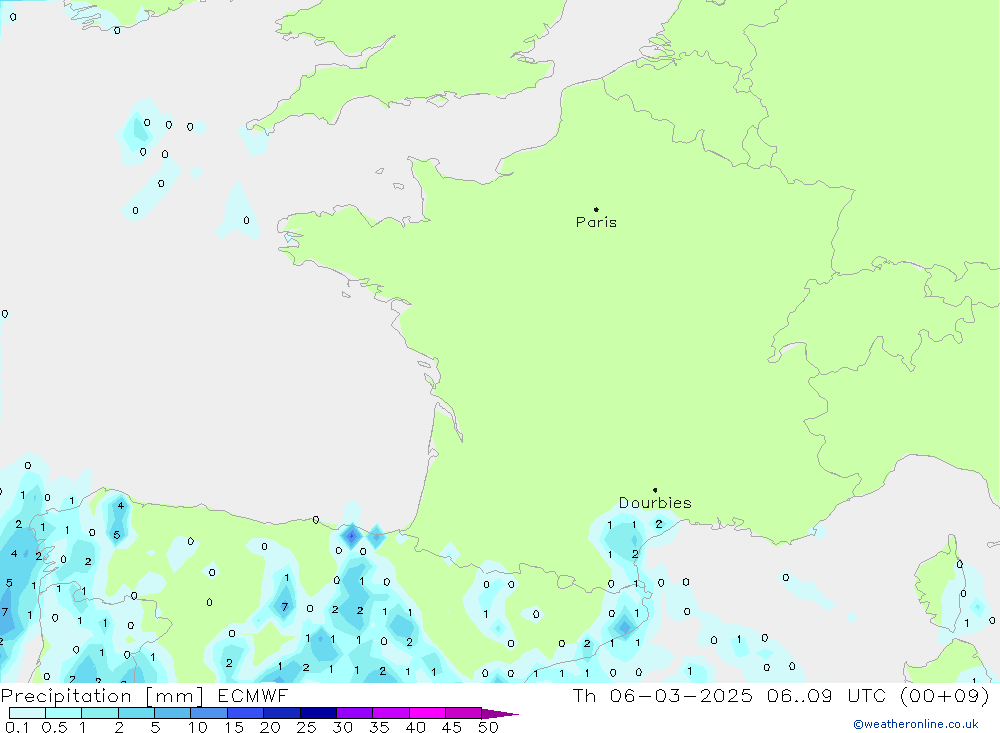Click the Dourbies location label
This screenshot has height=733, width=1000.
pos(655,503)
